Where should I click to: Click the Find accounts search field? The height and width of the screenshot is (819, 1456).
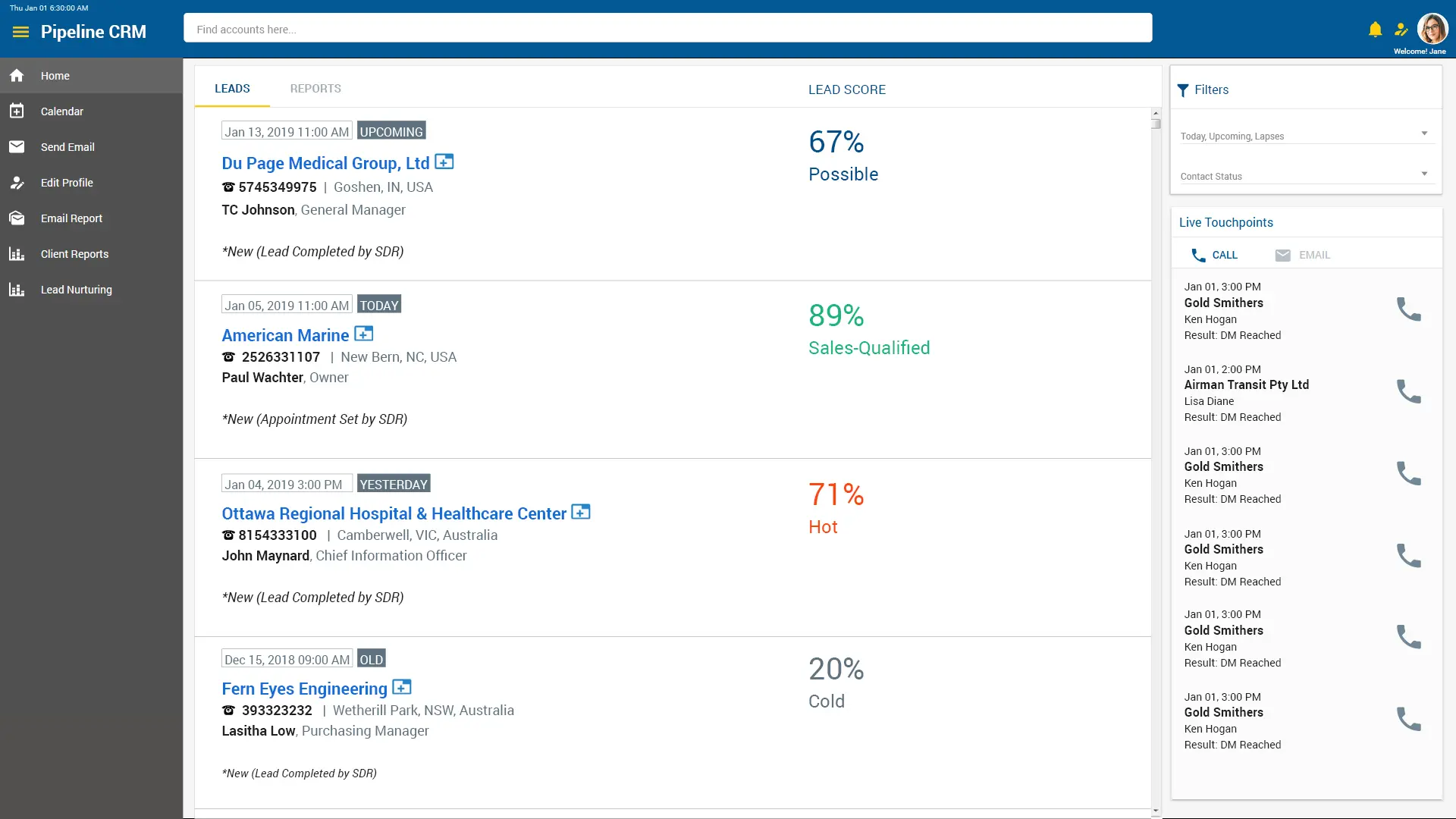pyautogui.click(x=667, y=28)
